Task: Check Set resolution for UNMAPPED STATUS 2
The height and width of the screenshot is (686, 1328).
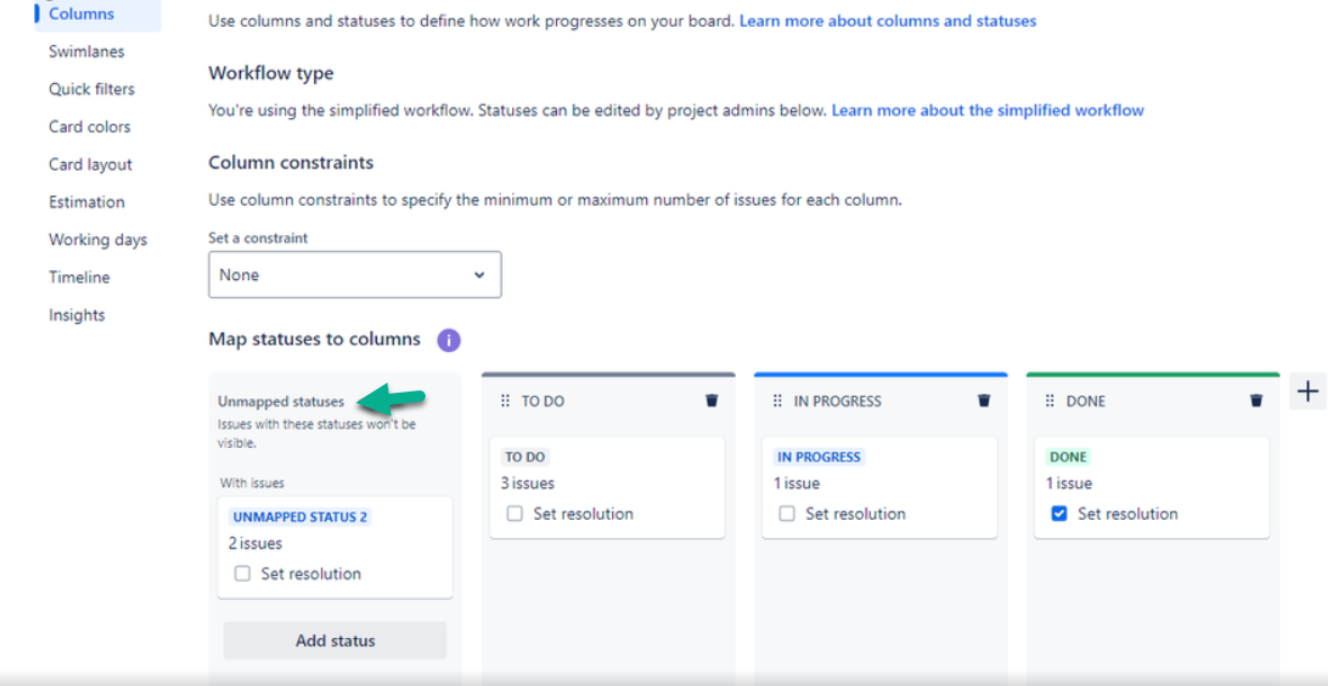Action: (241, 573)
